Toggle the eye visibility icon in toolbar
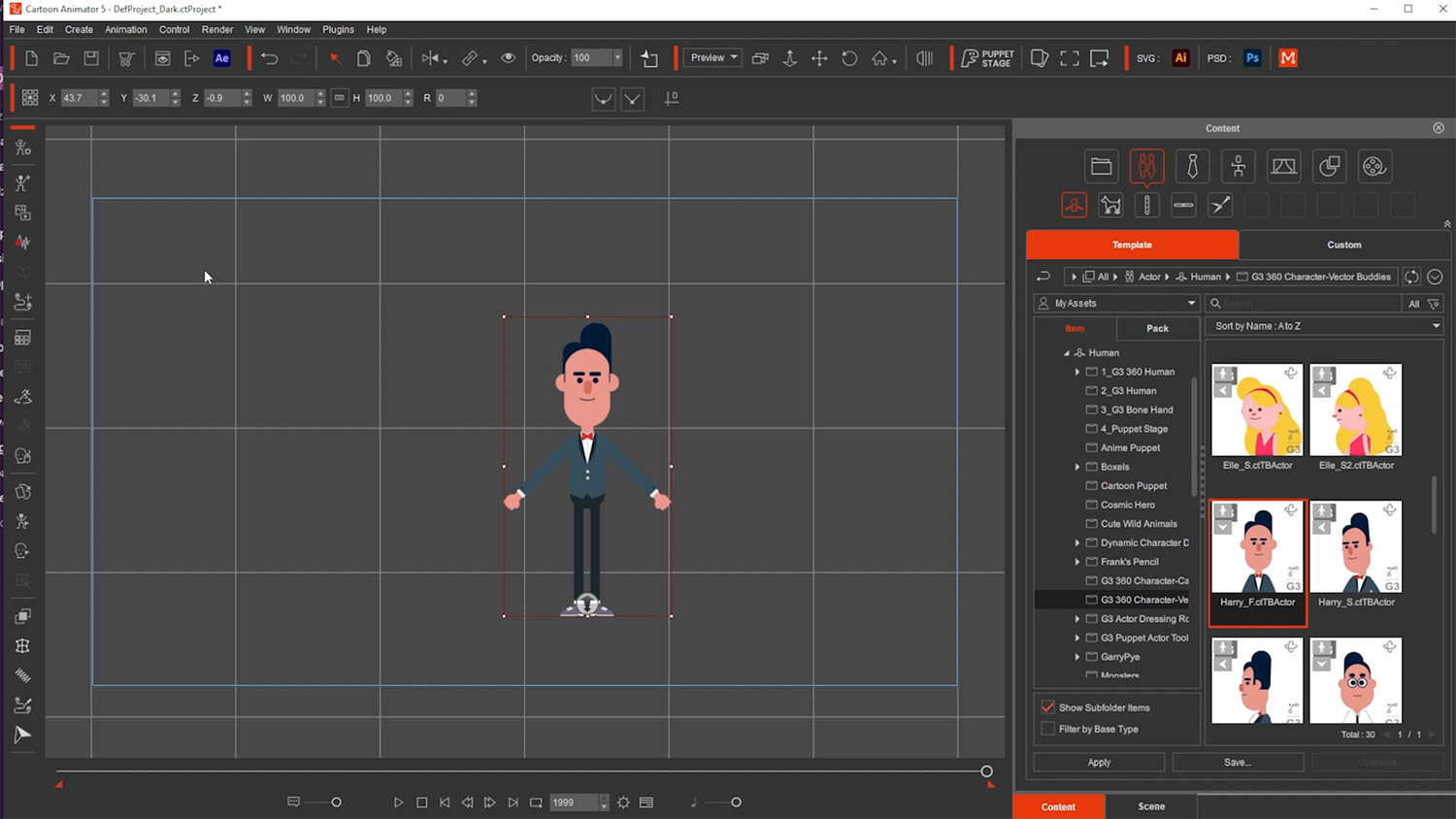 pos(508,58)
